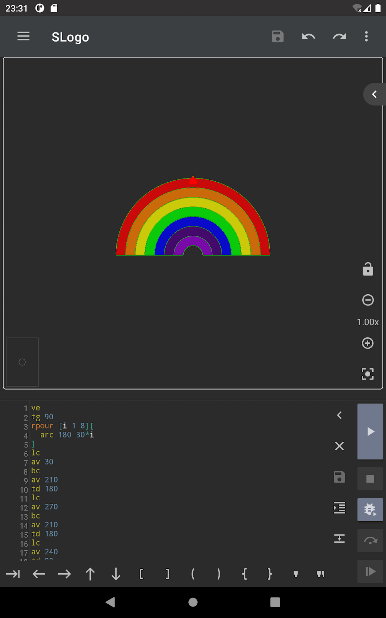The image size is (386, 618).
Task: Save the project from the top toolbar
Action: (278, 37)
